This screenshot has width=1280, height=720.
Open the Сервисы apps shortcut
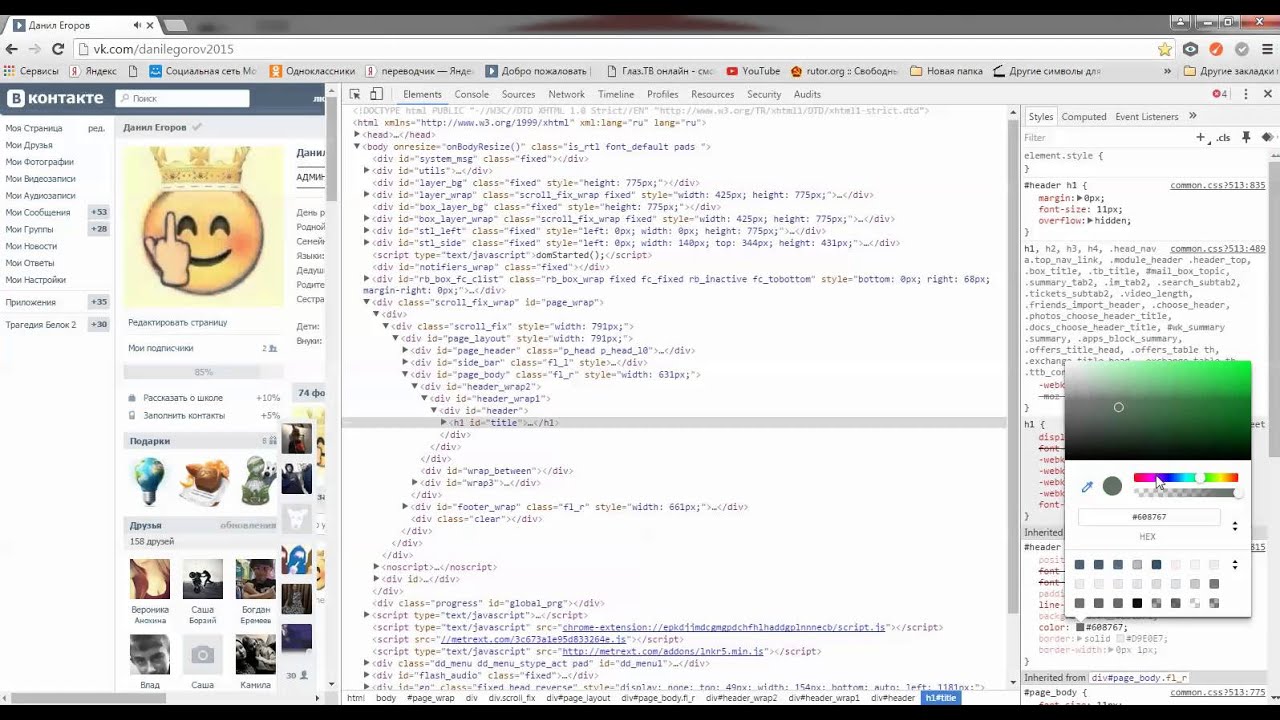[x=31, y=71]
